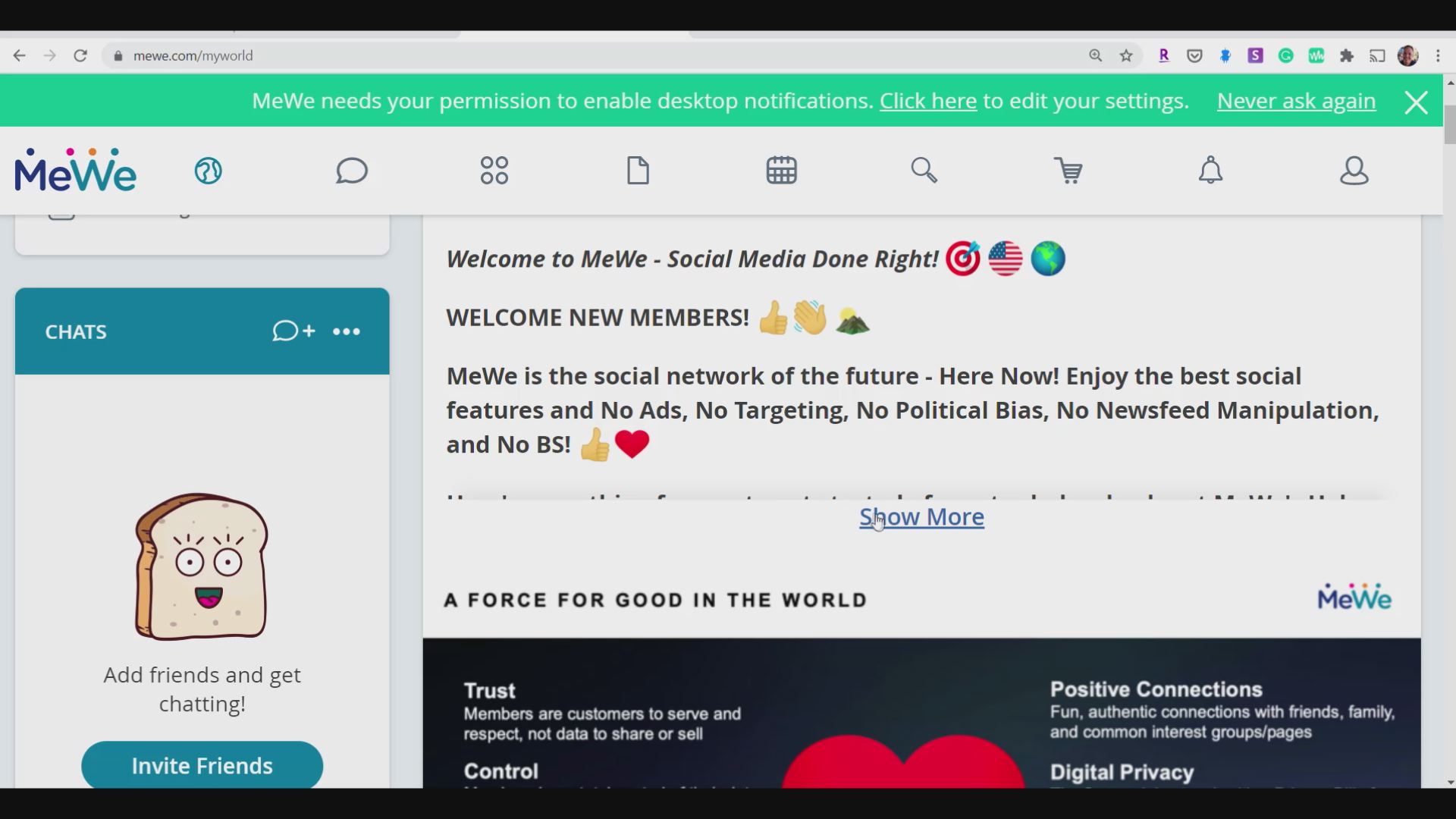The width and height of the screenshot is (1456, 819).
Task: Open Chats panel three-dot options menu
Action: click(347, 331)
